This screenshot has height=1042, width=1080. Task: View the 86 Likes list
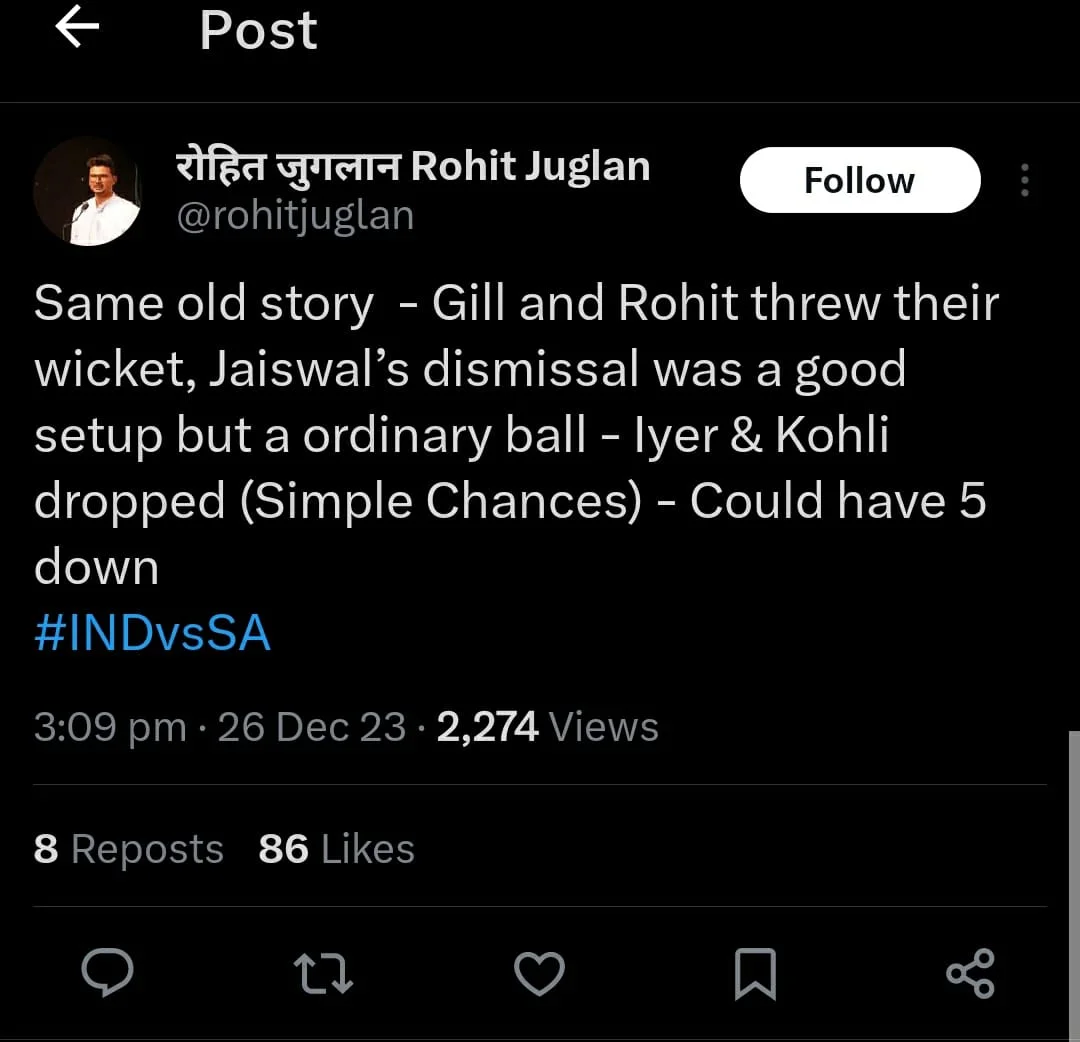coord(336,849)
